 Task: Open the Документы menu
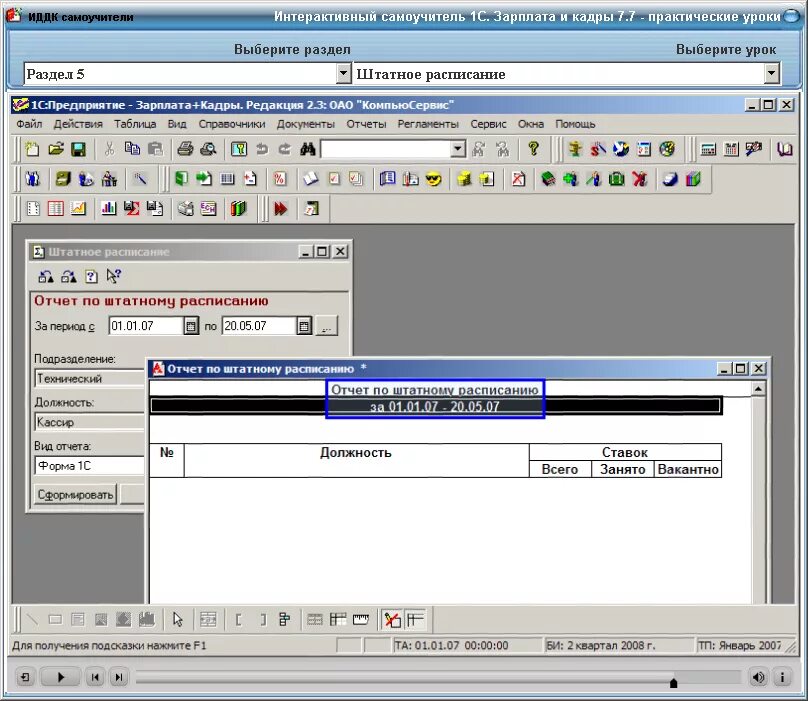coord(306,124)
